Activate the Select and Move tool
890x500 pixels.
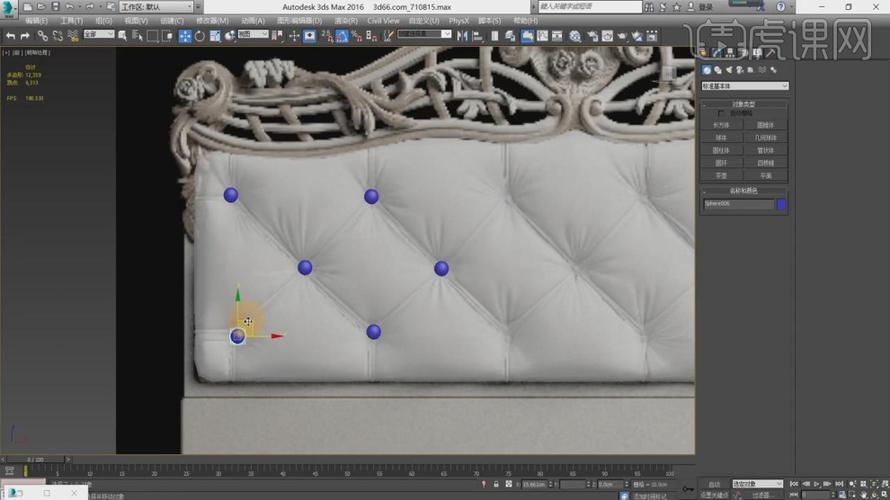(185, 36)
